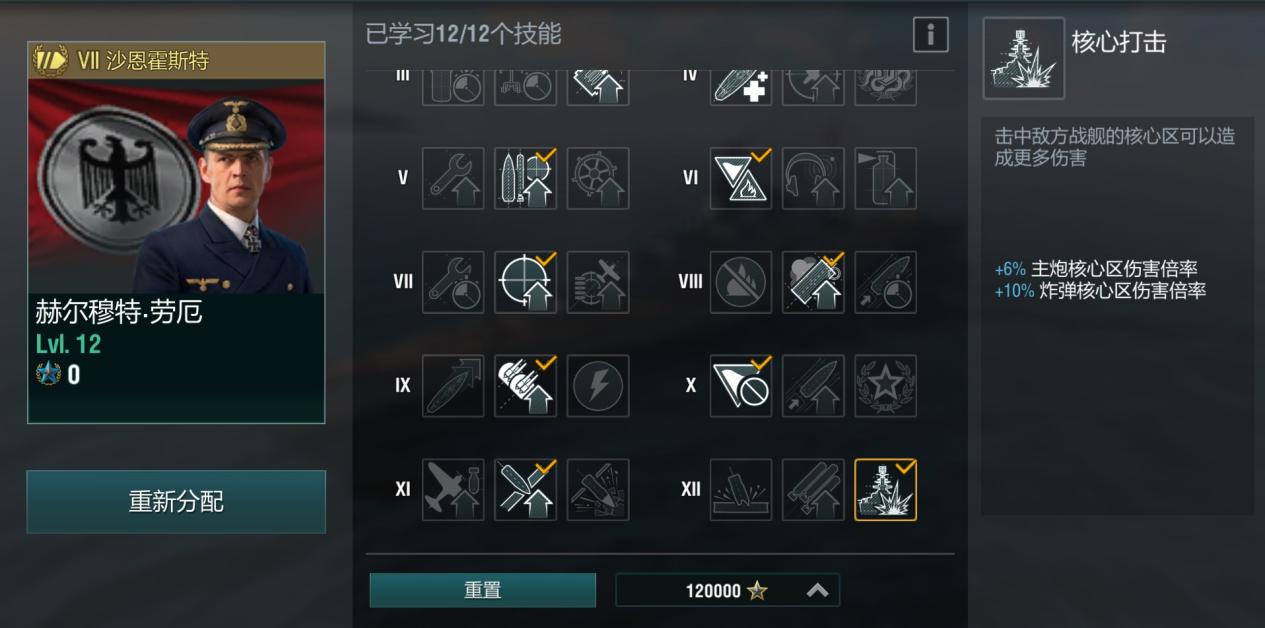1265x628 pixels.
Task: Click the 重新分配 button
Action: (176, 502)
